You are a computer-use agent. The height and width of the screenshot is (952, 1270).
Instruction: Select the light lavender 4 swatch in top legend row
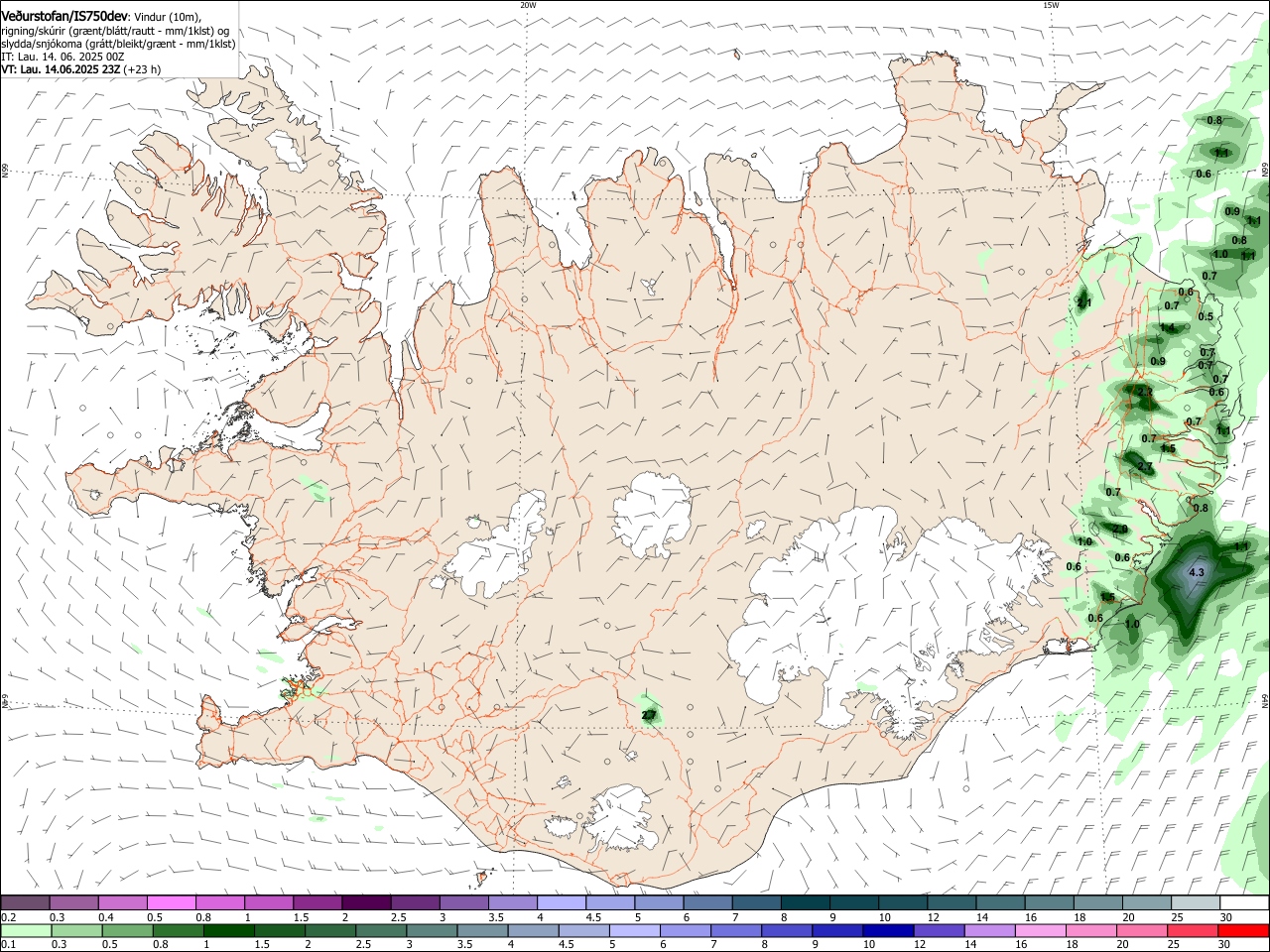click(x=561, y=903)
